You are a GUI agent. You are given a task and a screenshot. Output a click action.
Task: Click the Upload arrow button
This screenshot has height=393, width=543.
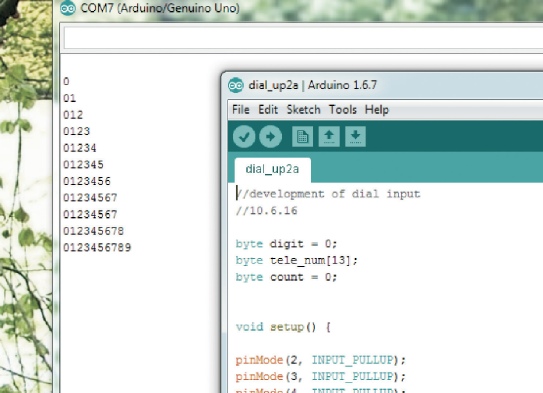[270, 136]
